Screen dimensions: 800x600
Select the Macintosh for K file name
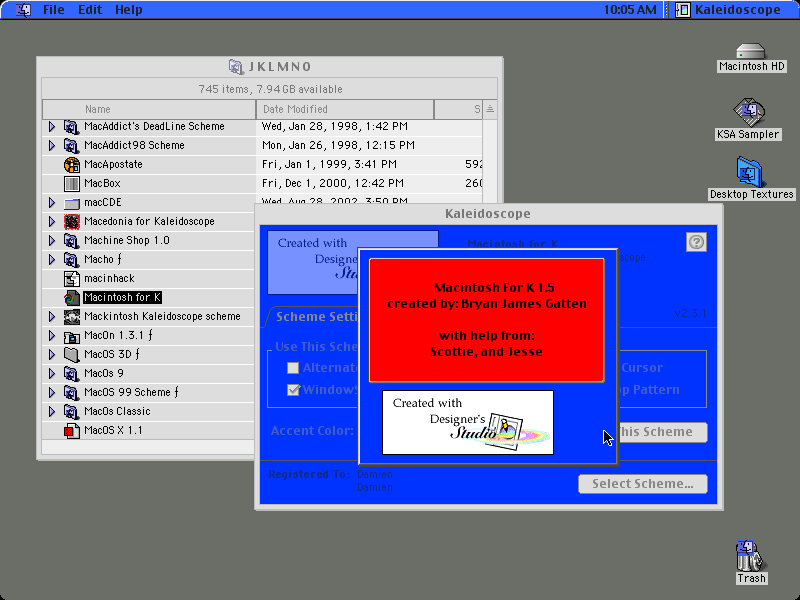(x=122, y=297)
